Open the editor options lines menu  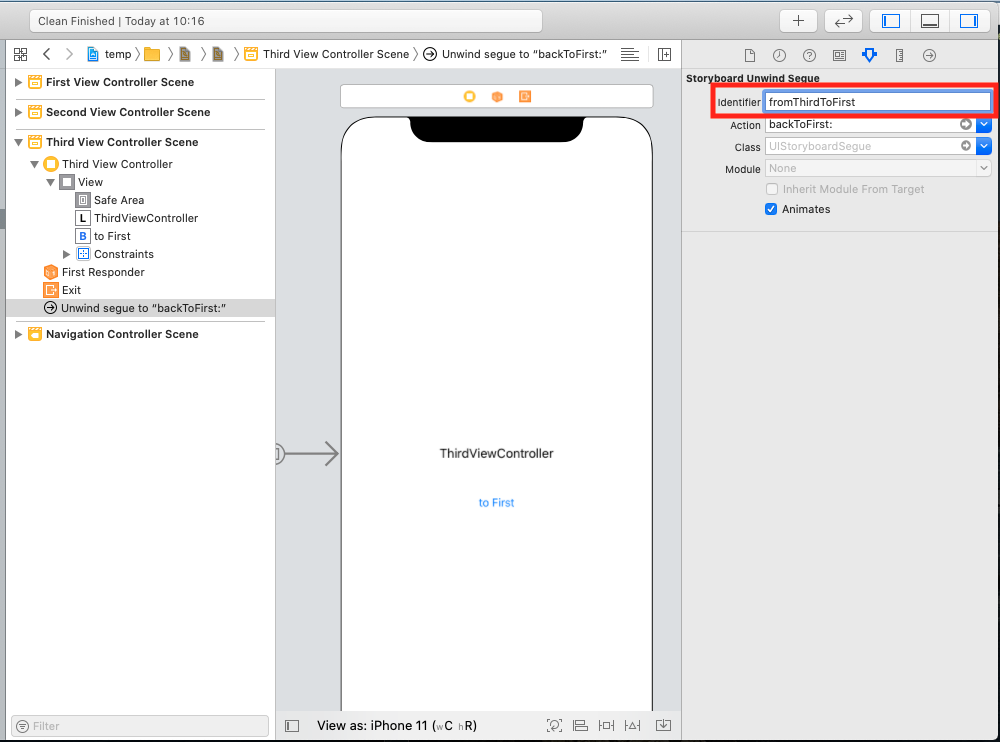coord(629,54)
